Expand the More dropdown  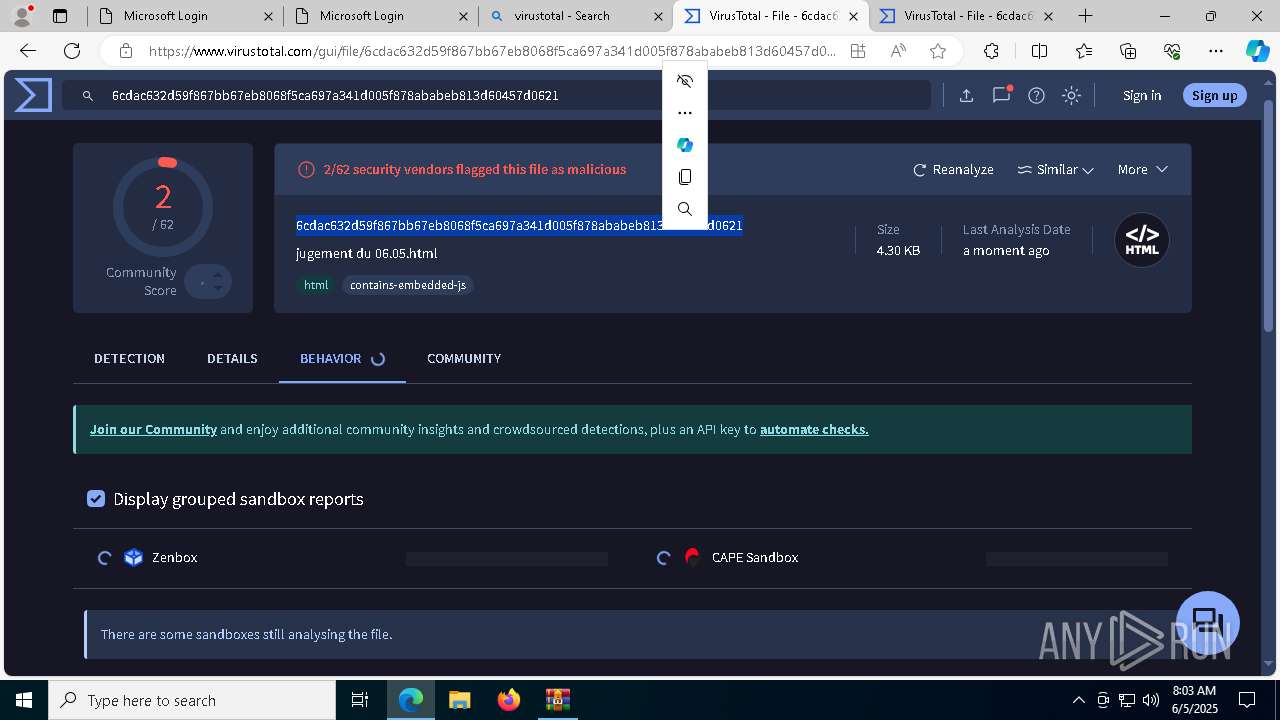(1142, 170)
